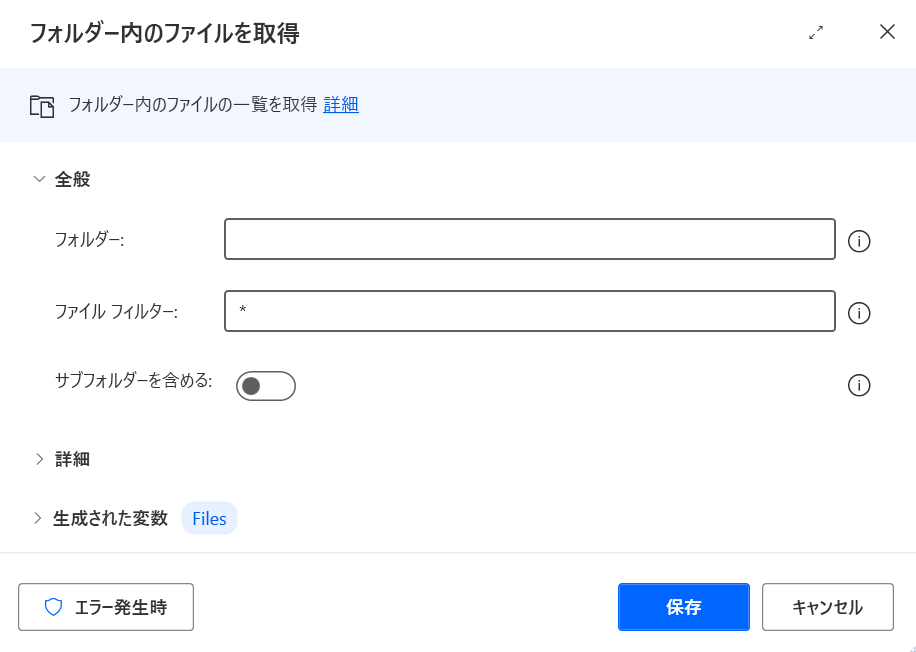This screenshot has width=916, height=652.
Task: Open the 詳細 help link
Action: (x=341, y=105)
